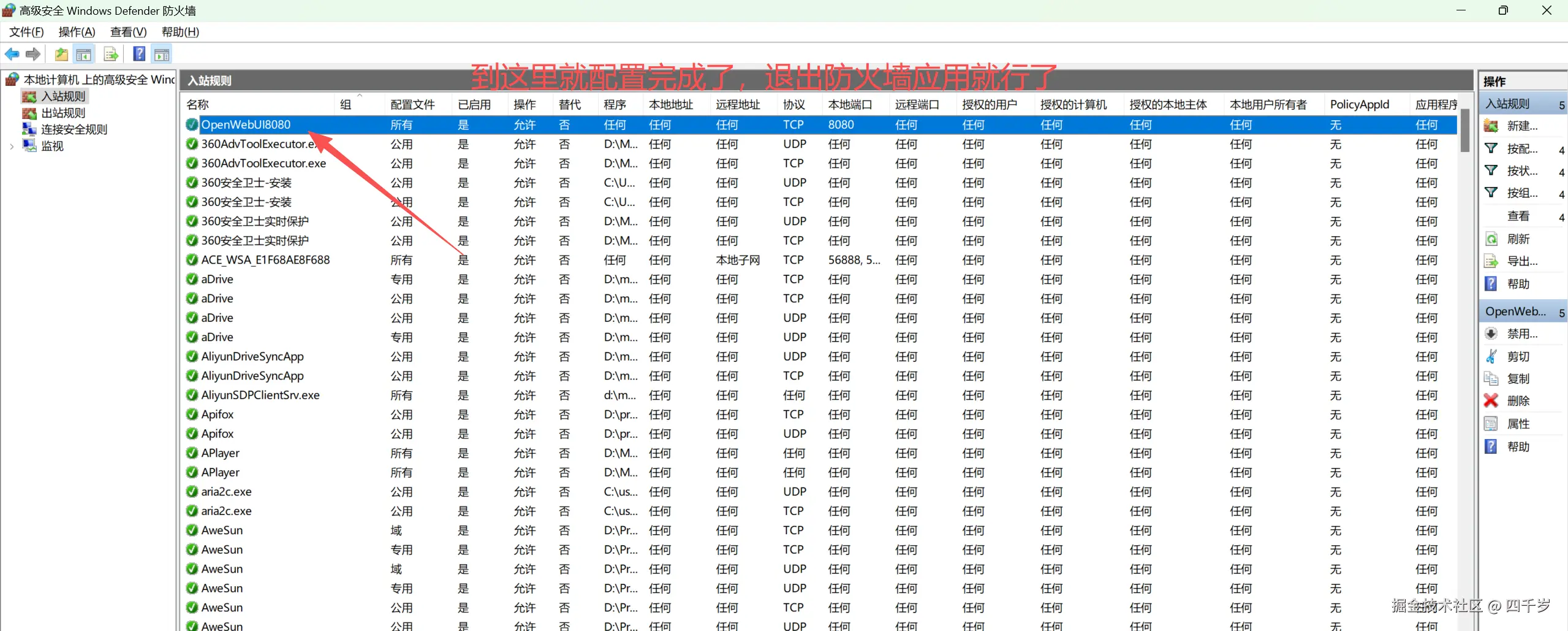Click the 授权的本地主体 column header
The image size is (1568, 631).
pos(1175,104)
